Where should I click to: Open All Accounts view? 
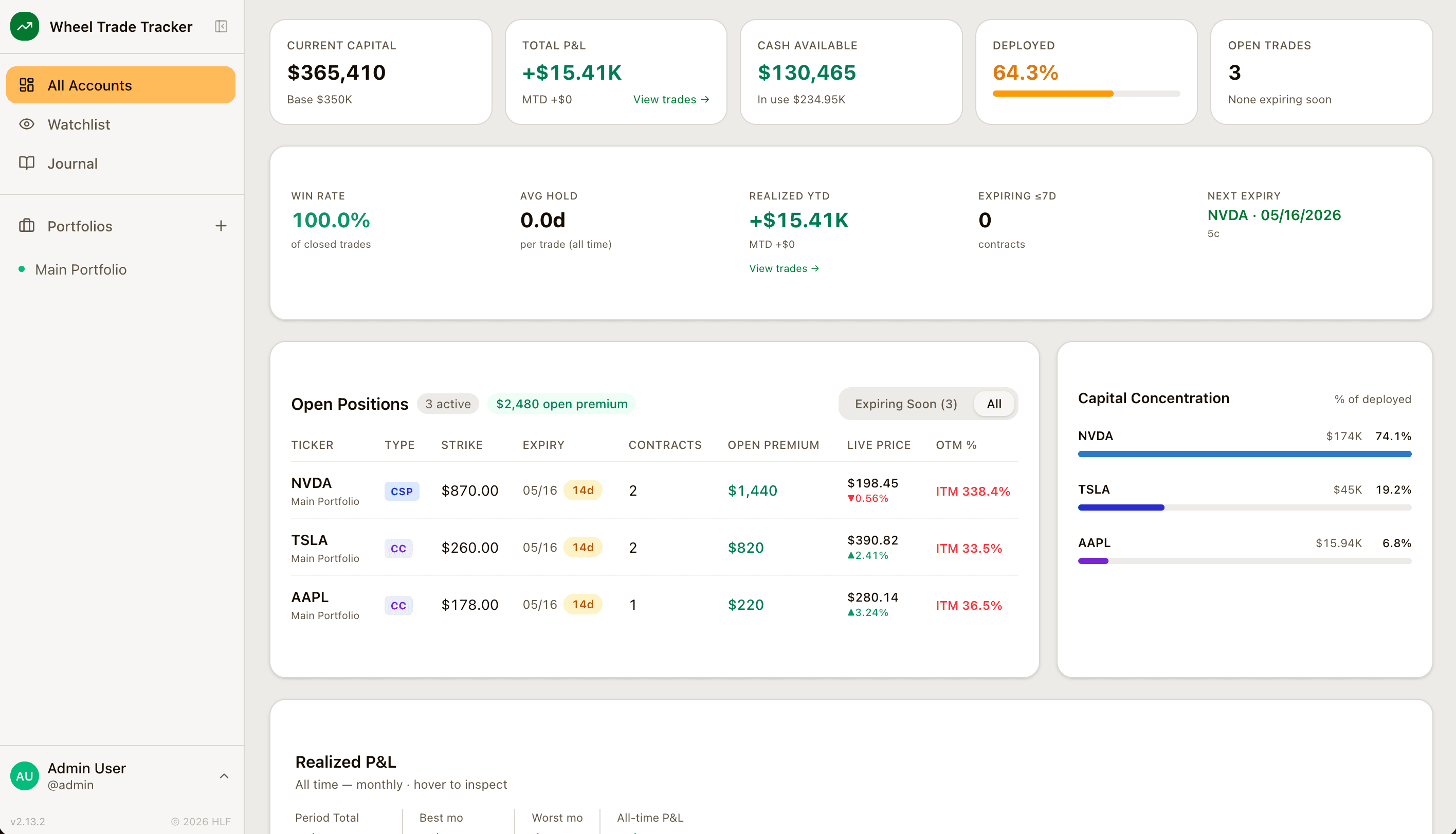tap(121, 85)
